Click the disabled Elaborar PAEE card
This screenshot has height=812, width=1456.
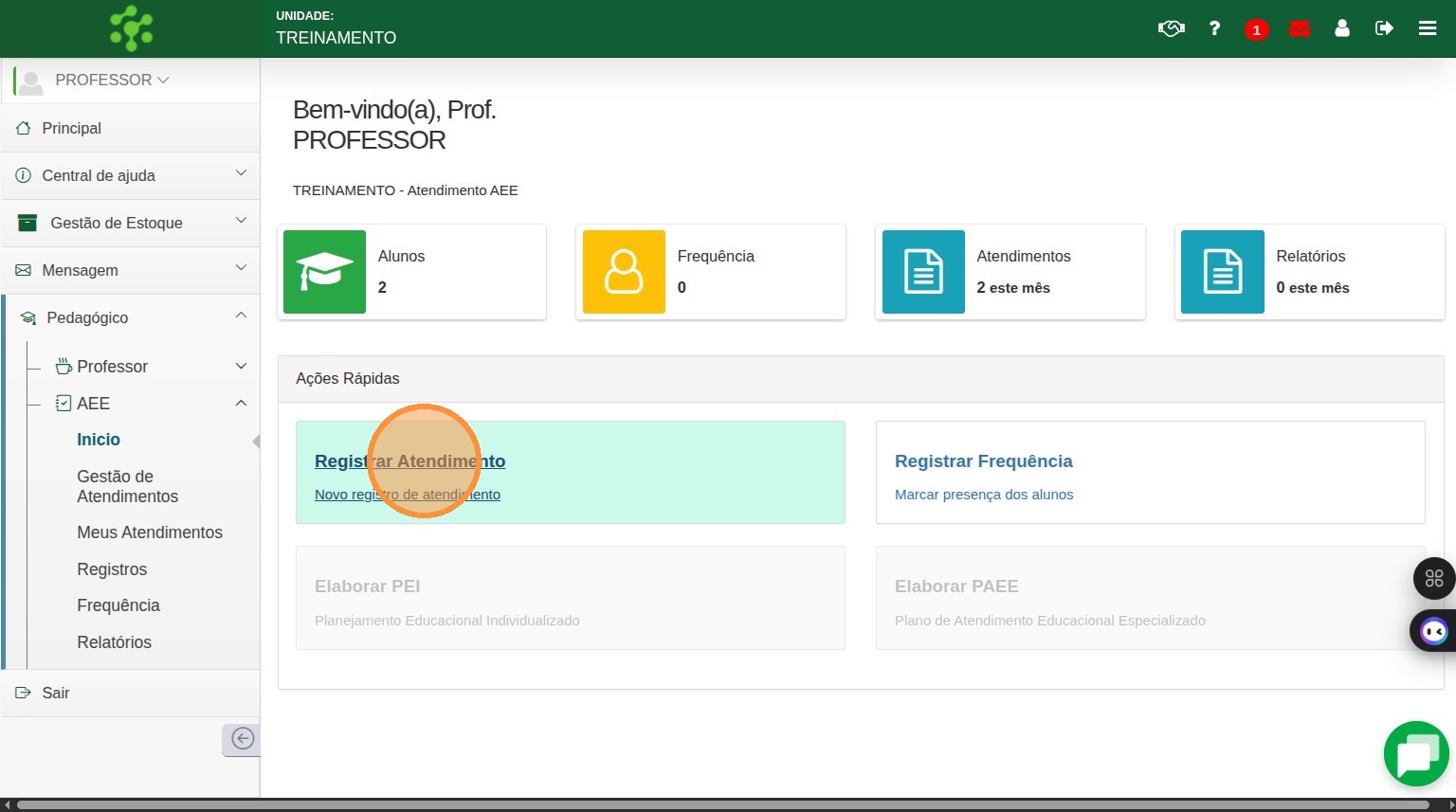(1151, 598)
